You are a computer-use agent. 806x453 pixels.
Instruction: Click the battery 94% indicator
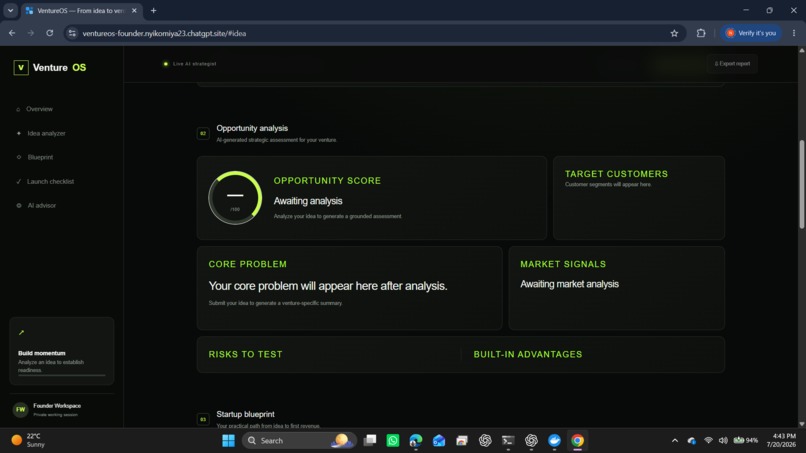click(x=746, y=441)
